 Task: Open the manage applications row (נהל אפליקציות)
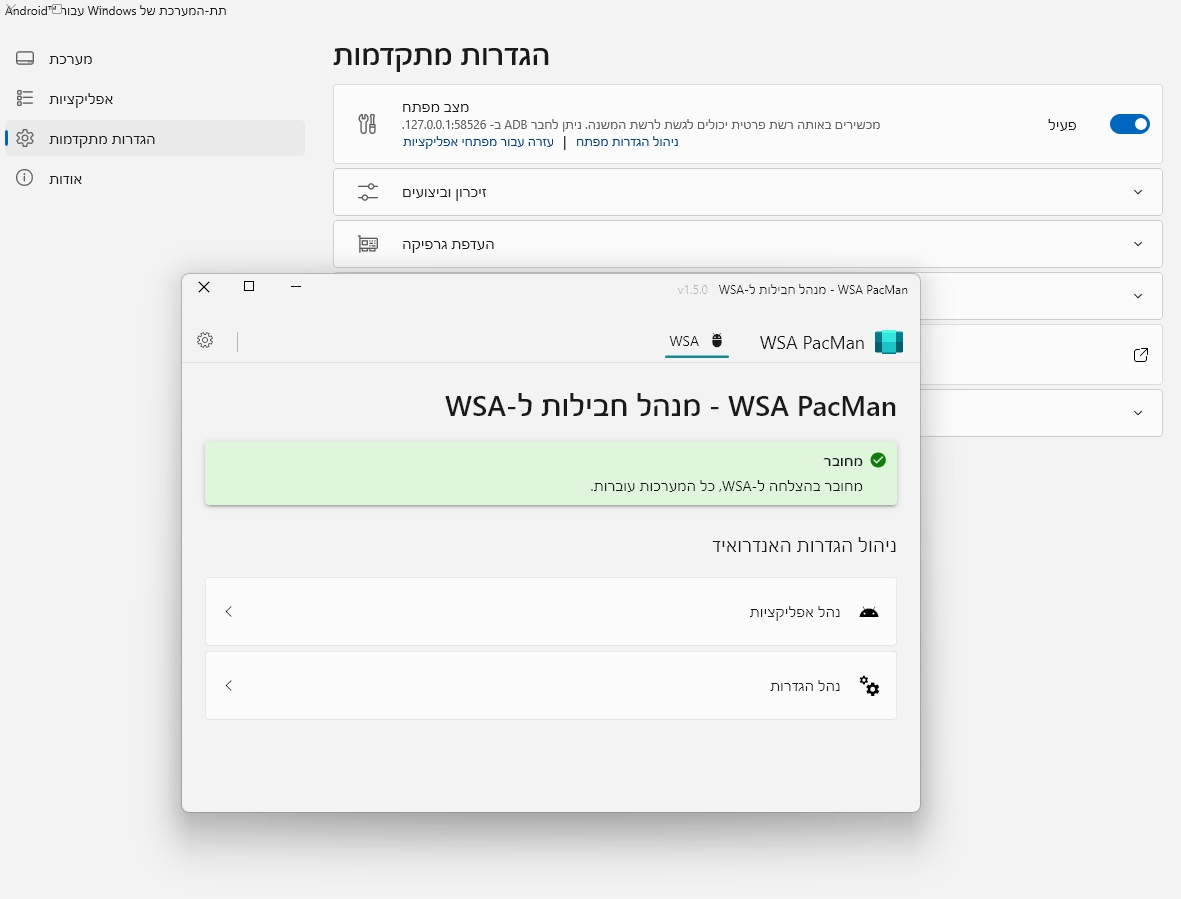pyautogui.click(x=551, y=611)
